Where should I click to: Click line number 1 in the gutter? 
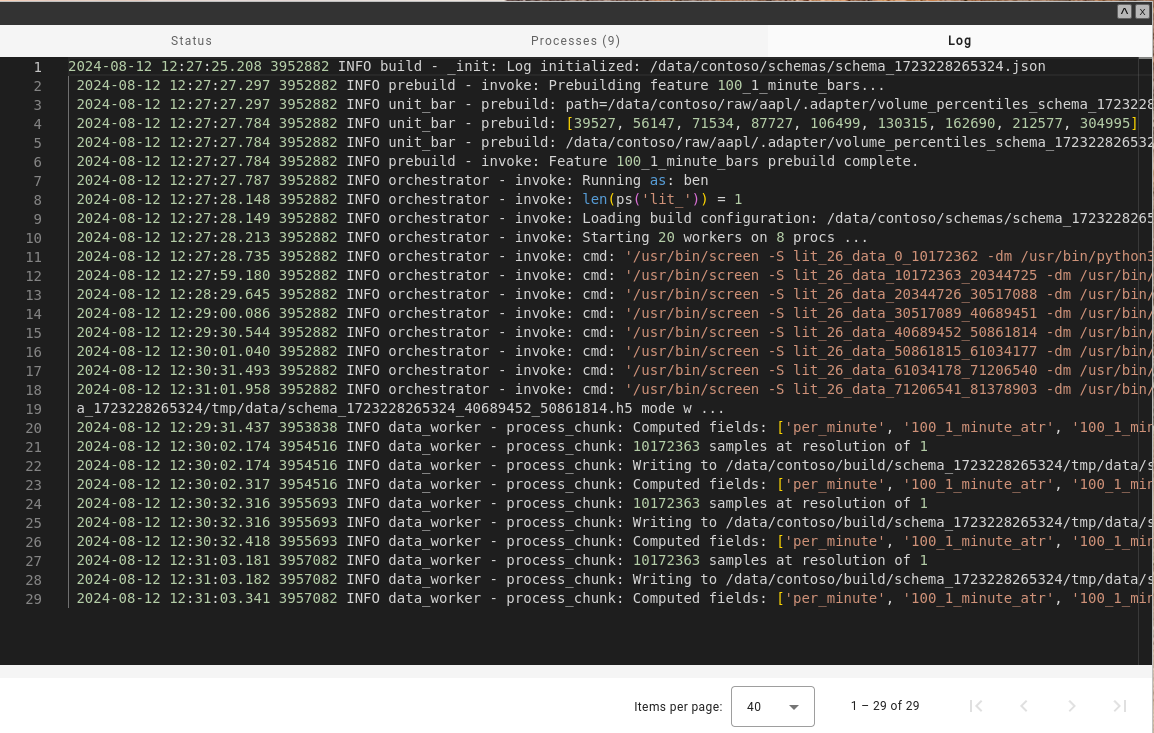(x=37, y=67)
